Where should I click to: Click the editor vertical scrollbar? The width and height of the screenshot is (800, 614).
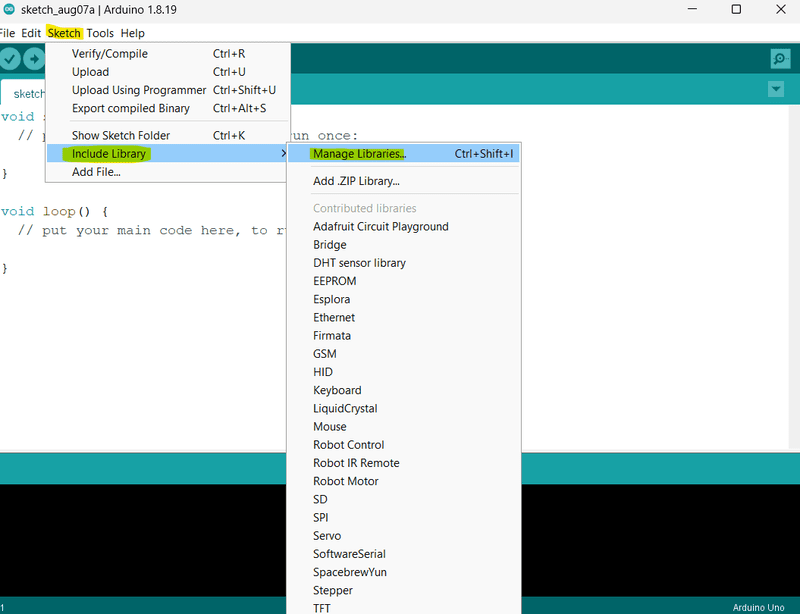click(794, 277)
